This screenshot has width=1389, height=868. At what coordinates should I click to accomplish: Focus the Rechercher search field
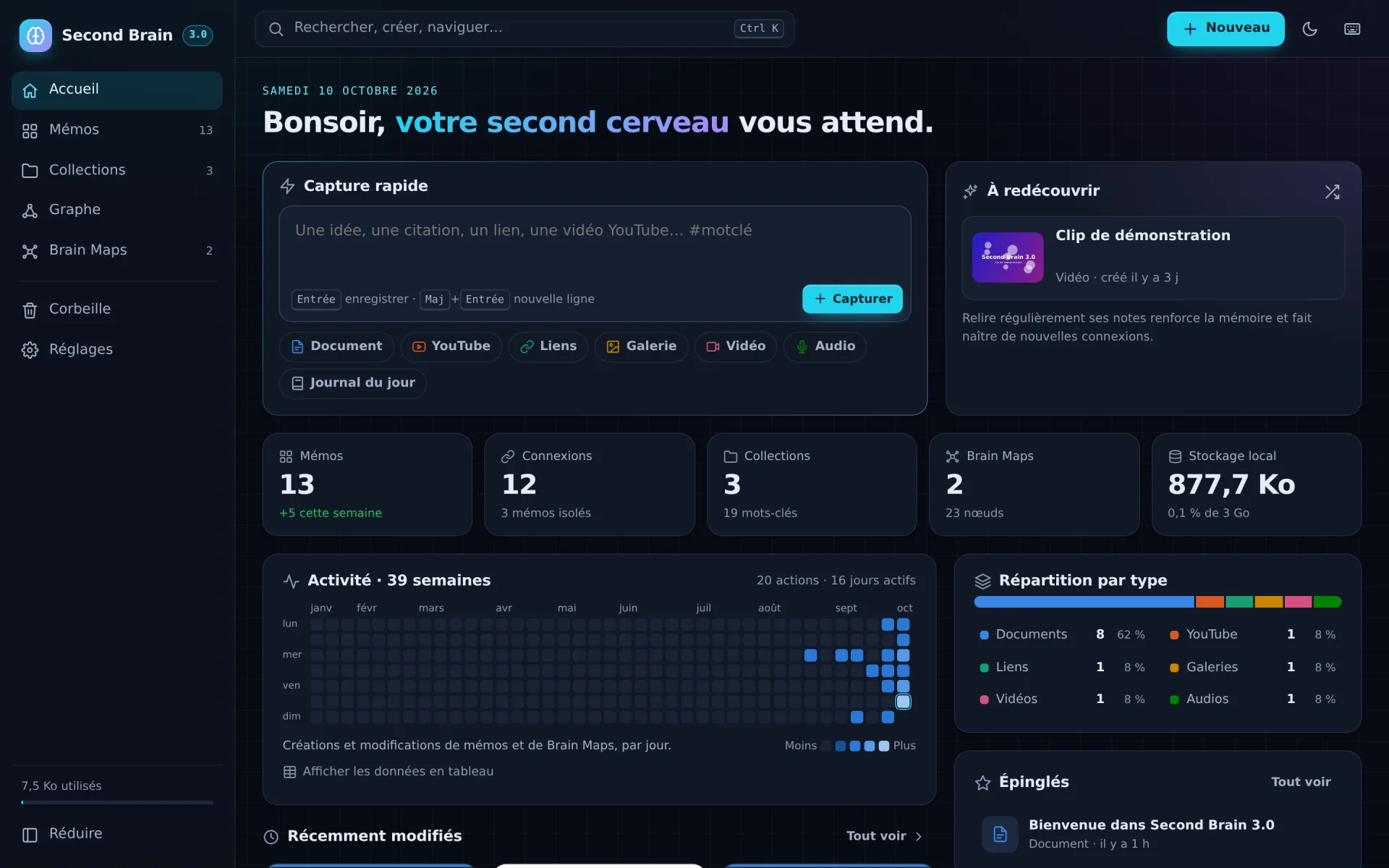click(524, 29)
